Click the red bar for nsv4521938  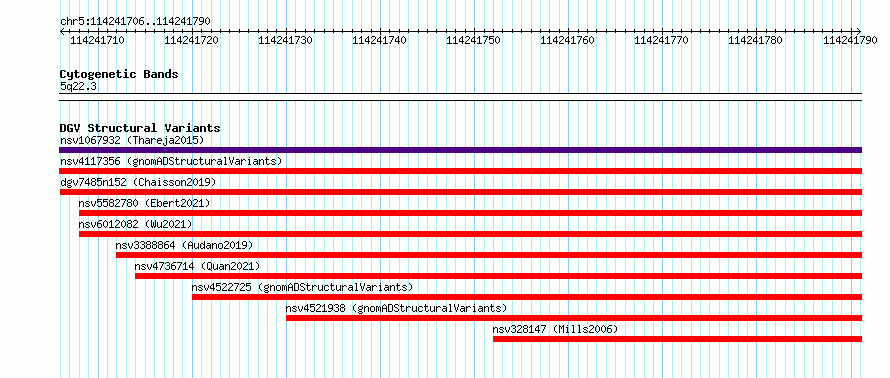pos(574,318)
